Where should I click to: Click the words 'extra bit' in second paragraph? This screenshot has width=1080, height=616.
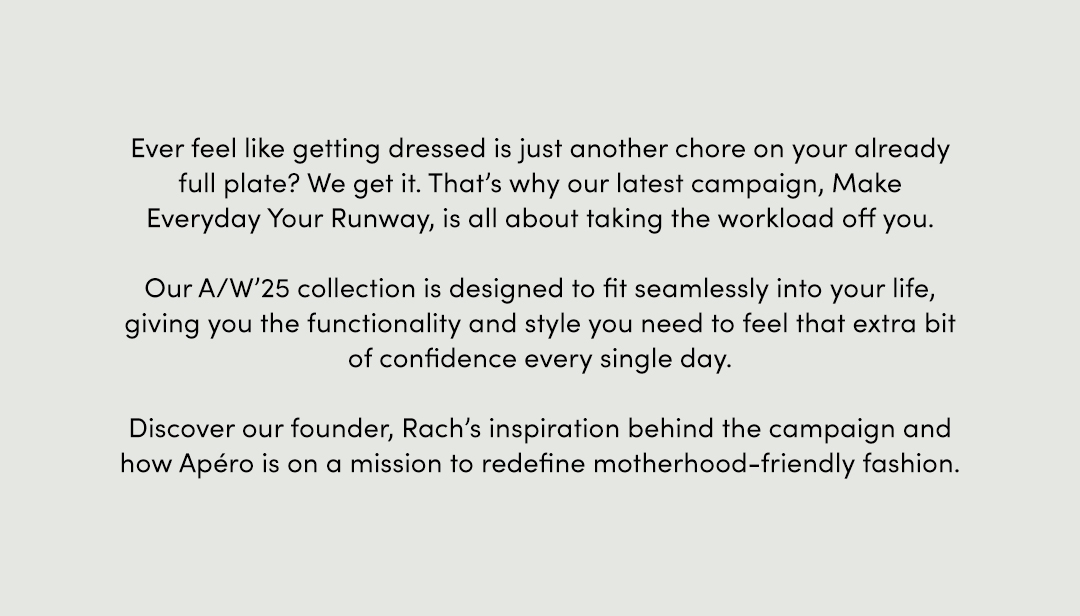pyautogui.click(x=904, y=324)
